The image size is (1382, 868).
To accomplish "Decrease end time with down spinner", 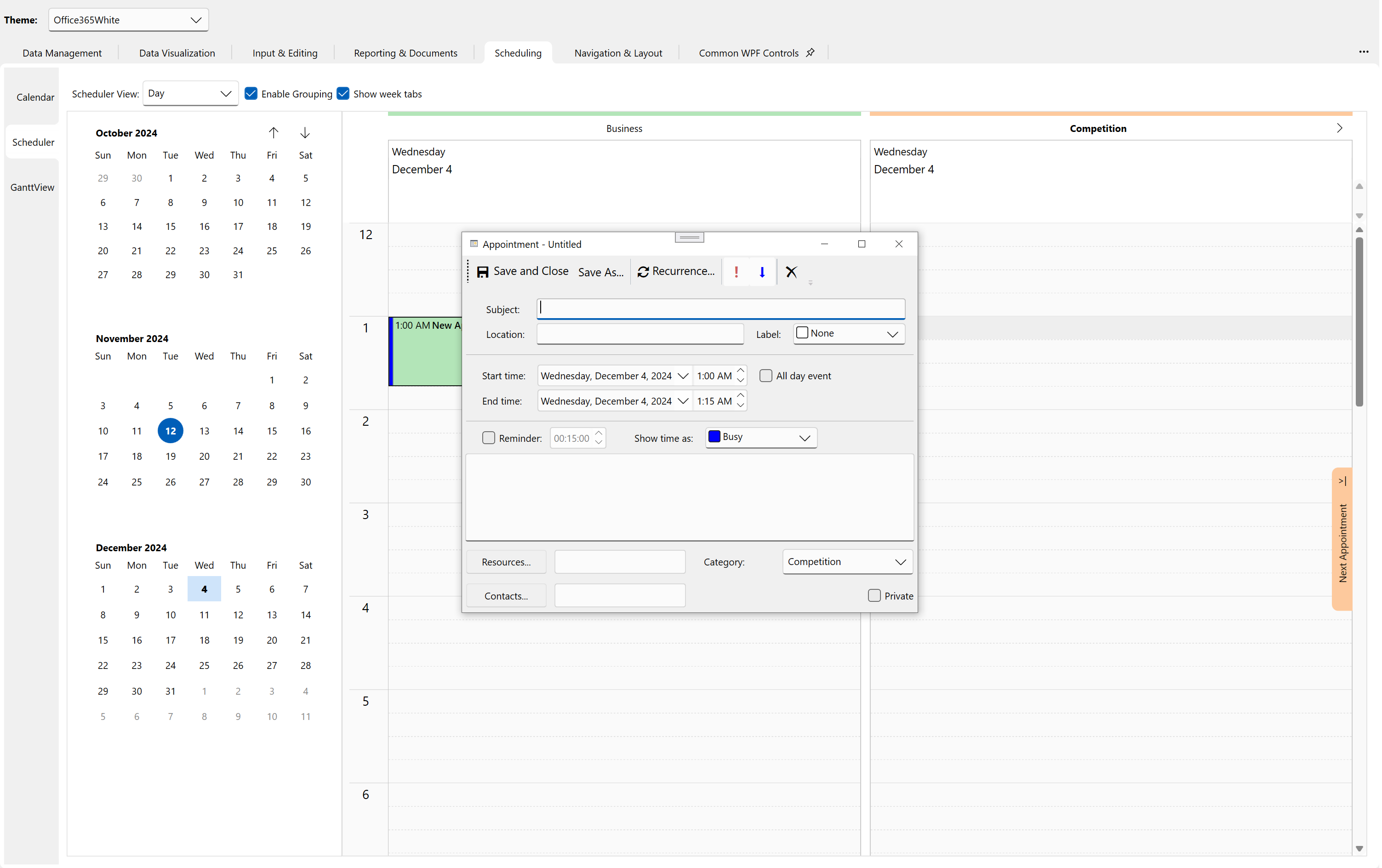I will (740, 406).
